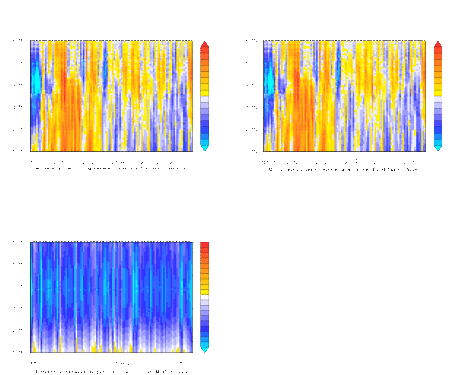Click the red arrow tip on the upper-left color bar
This screenshot has height=375, width=456.
click(x=205, y=44)
